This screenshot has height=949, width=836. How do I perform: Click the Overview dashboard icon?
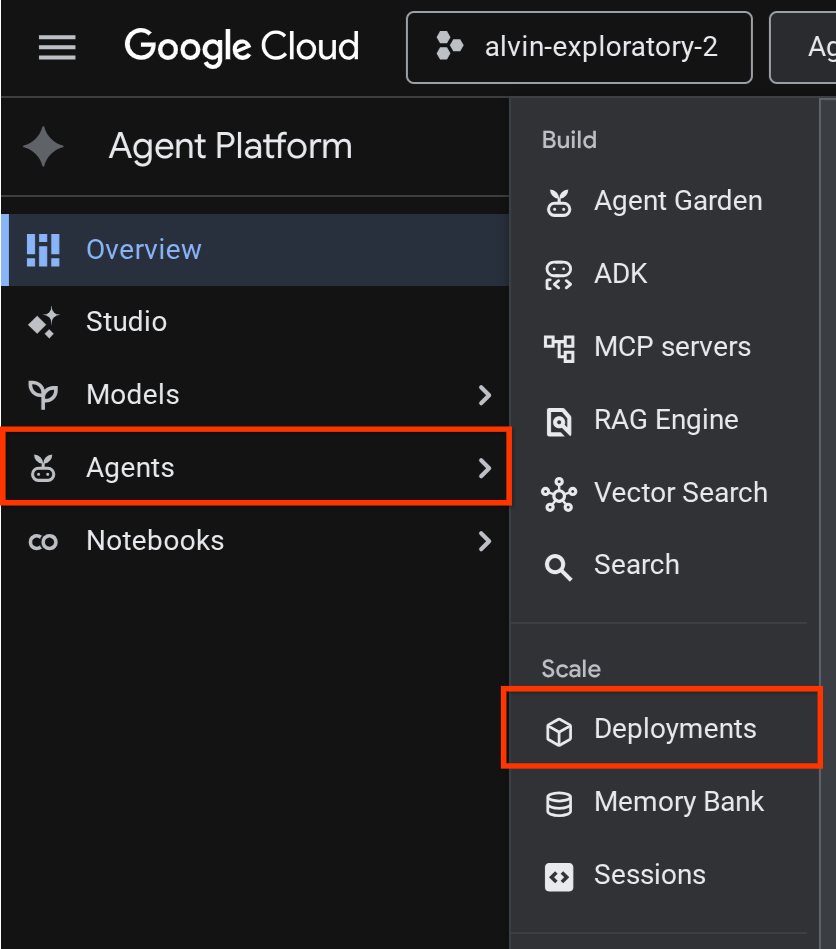[43, 250]
